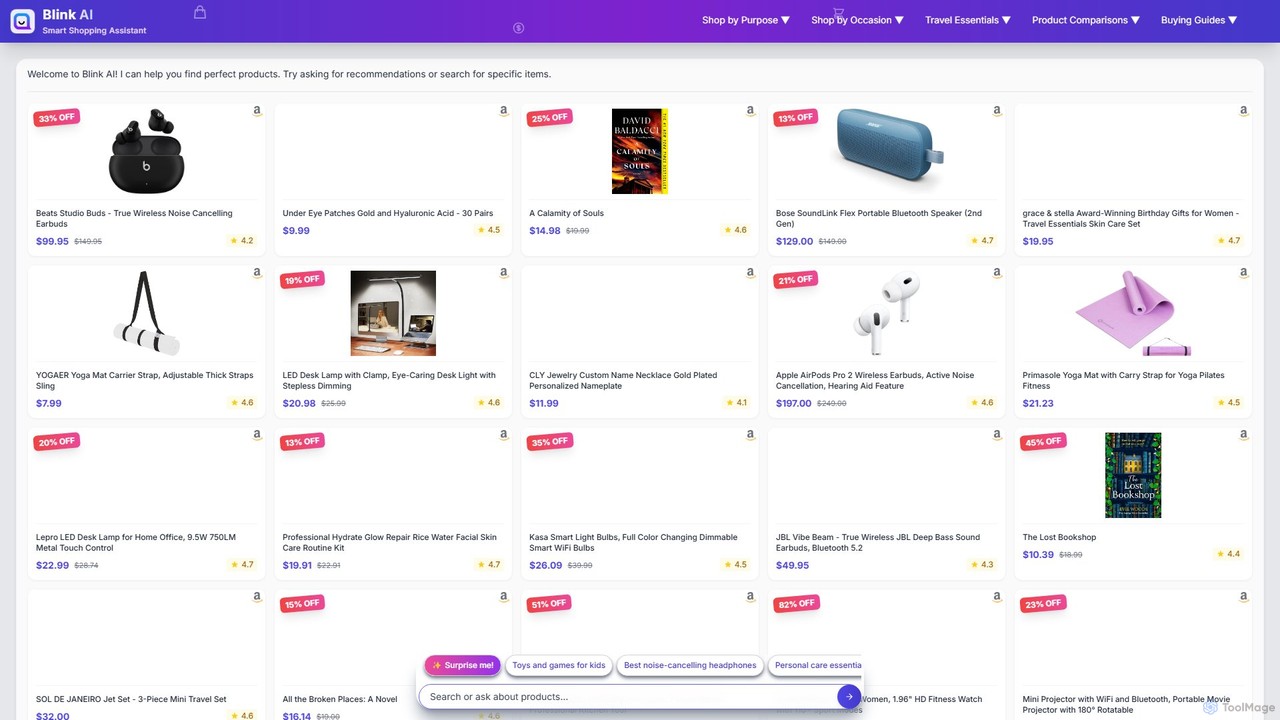
Task: Open the Product Comparisons dropdown
Action: [1085, 20]
